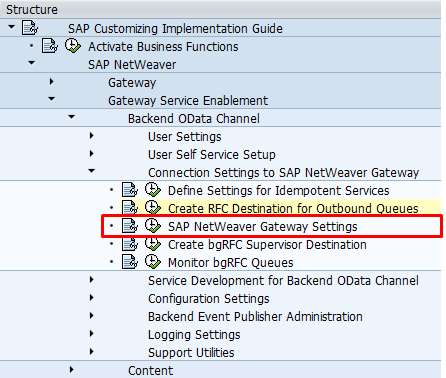The width and height of the screenshot is (446, 378).
Task: Collapse the SAP NetWeaver node
Action: pos(32,63)
